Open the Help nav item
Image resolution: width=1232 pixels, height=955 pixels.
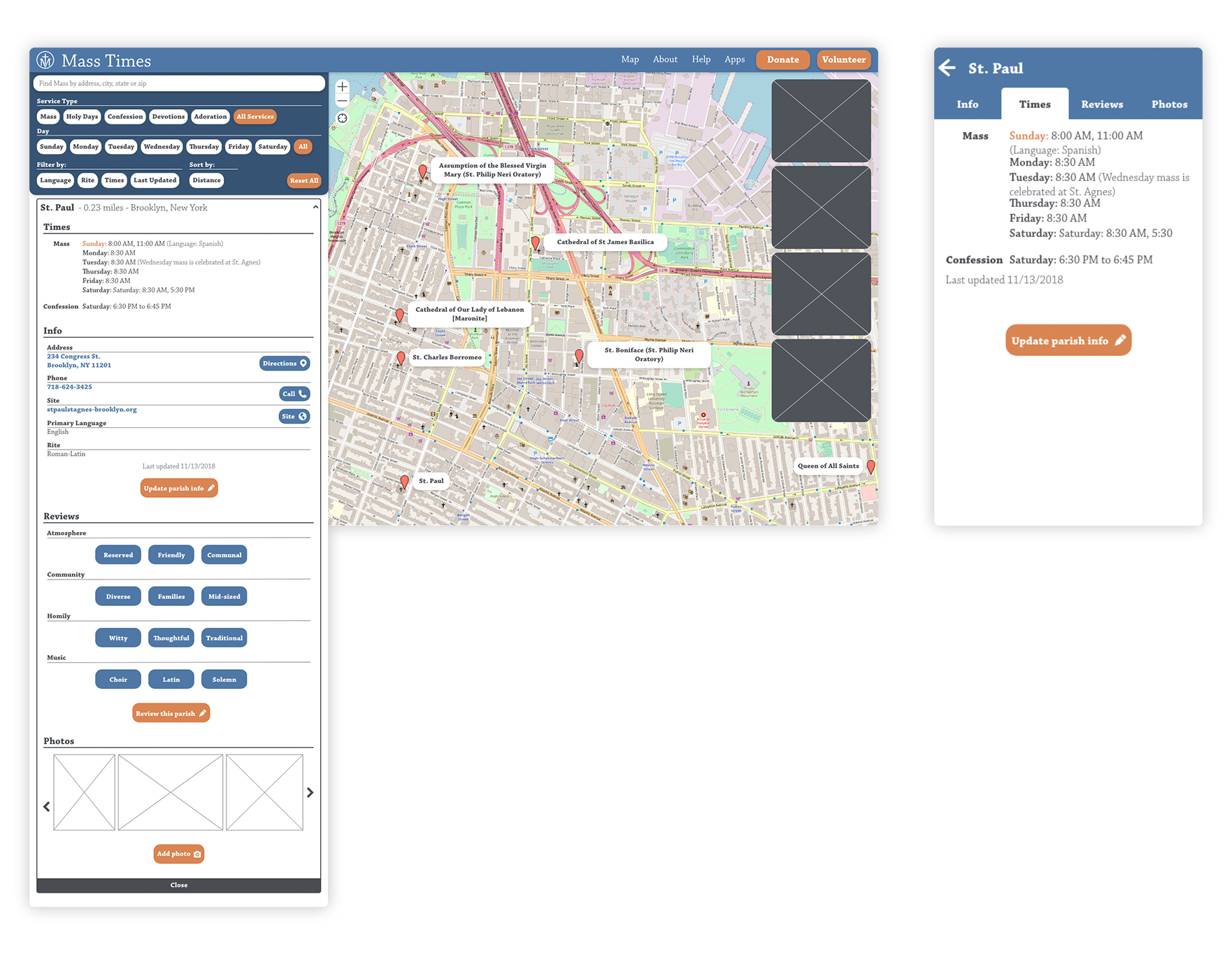click(701, 59)
